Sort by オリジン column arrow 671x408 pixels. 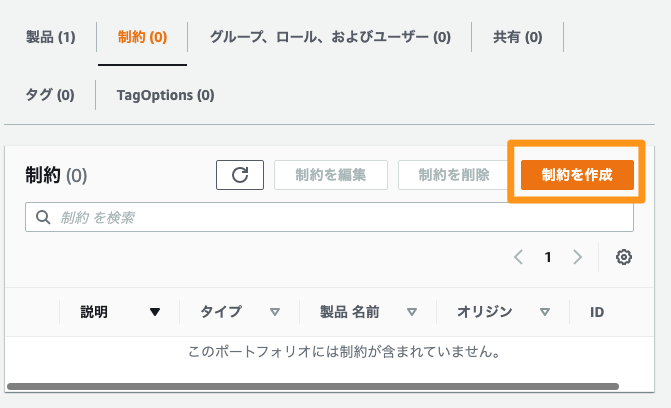544,312
